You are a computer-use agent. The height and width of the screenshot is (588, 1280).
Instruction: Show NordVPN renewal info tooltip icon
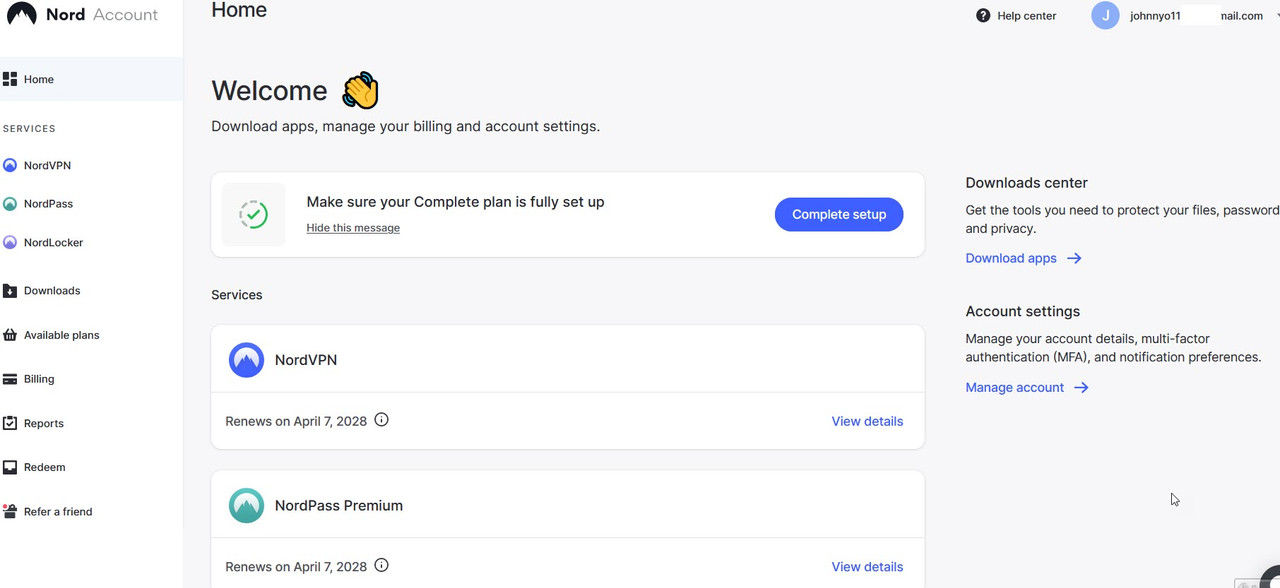[381, 420]
